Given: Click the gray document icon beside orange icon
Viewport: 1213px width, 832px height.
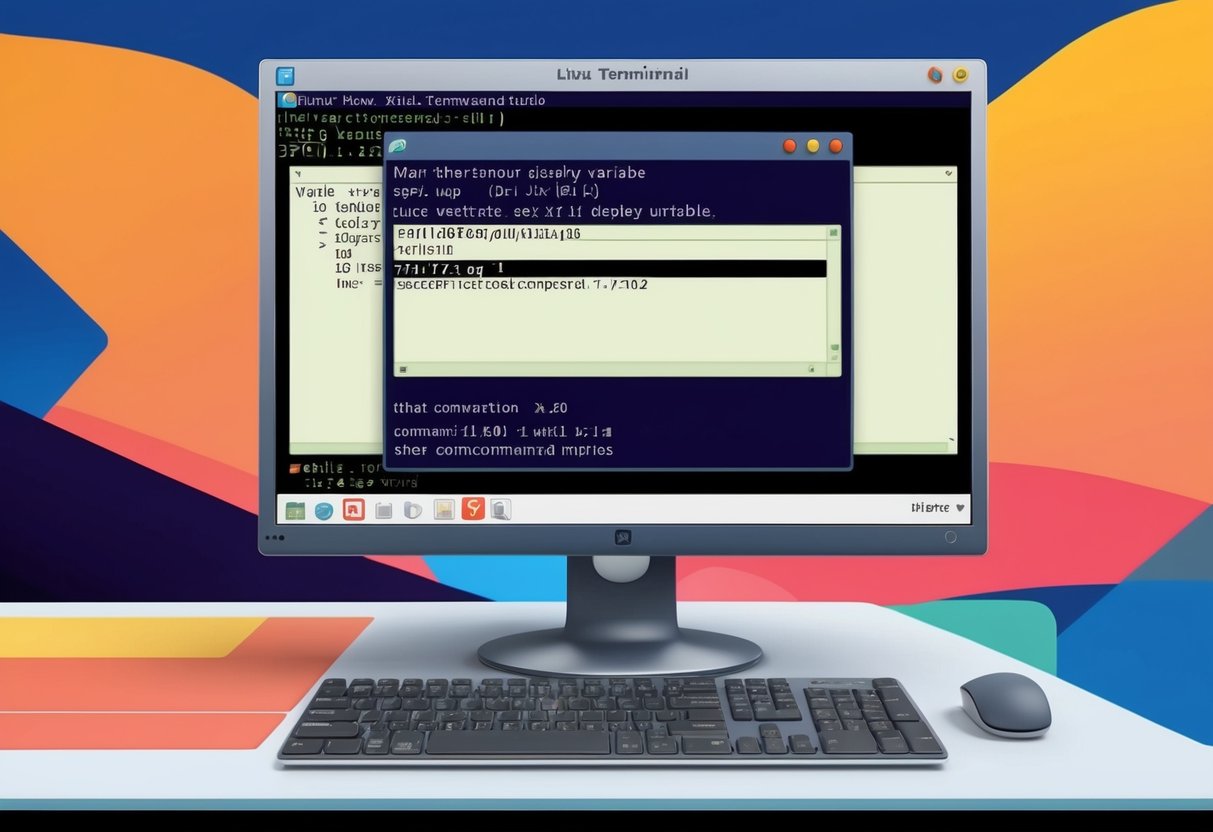Looking at the screenshot, I should 500,510.
